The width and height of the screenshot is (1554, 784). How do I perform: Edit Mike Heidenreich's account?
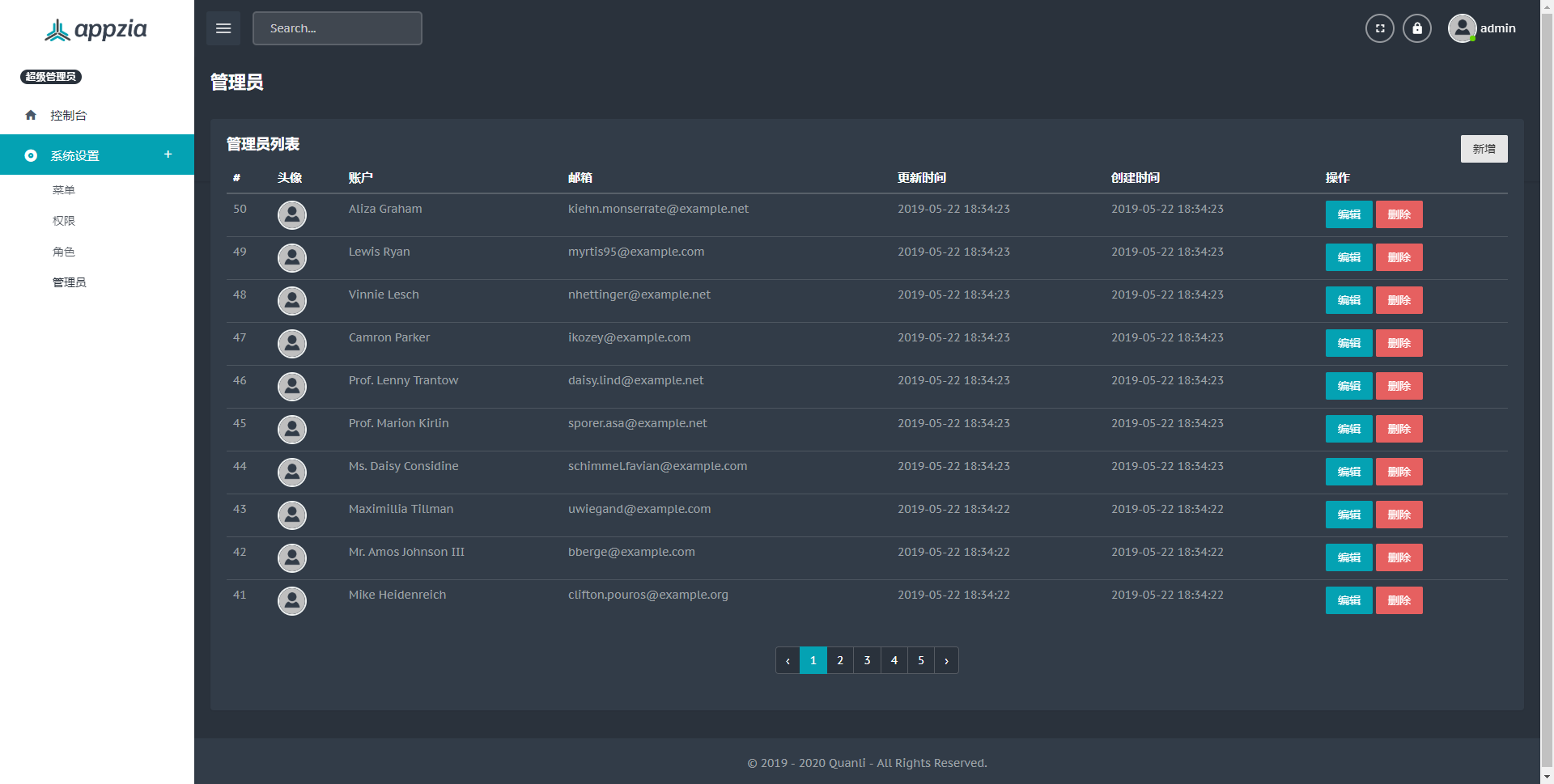(x=1349, y=600)
